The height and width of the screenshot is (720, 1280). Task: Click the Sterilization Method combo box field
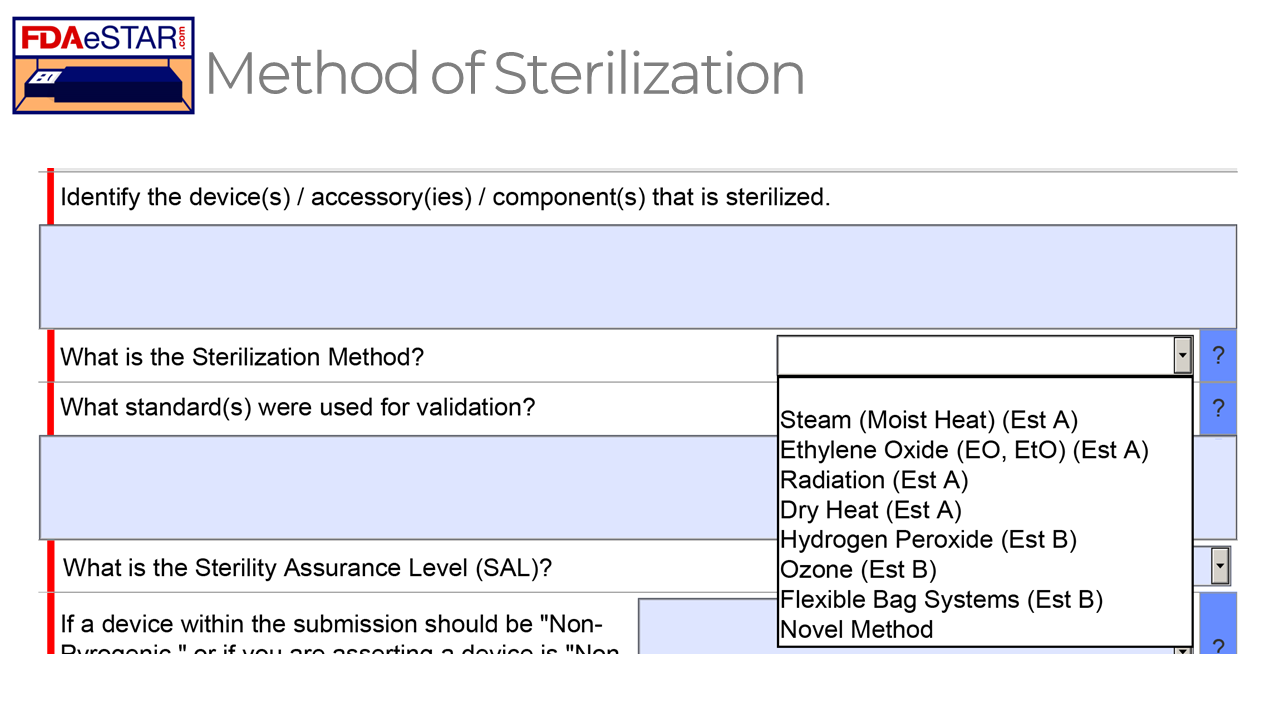[x=970, y=355]
